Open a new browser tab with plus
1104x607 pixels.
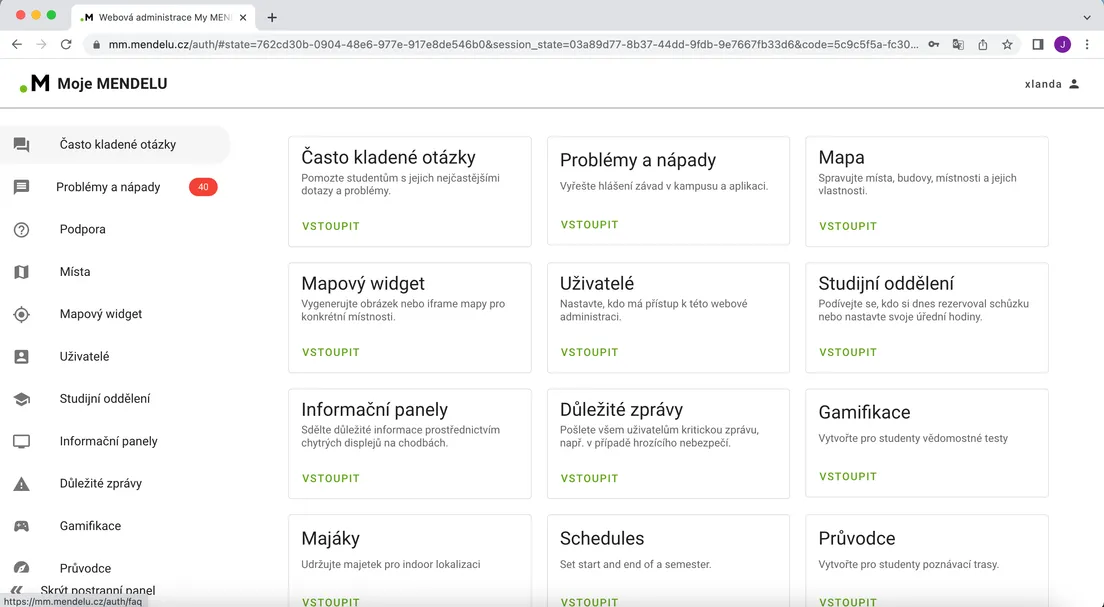pyautogui.click(x=272, y=18)
